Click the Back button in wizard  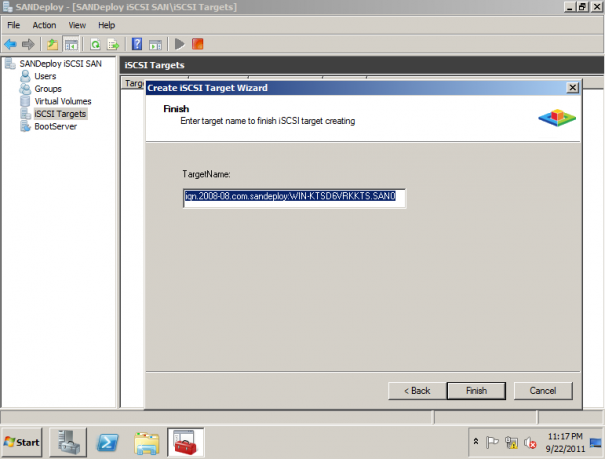tap(417, 391)
